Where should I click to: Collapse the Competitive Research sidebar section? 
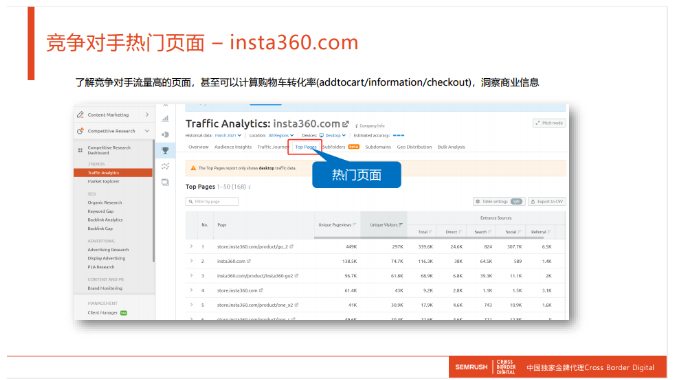(x=147, y=131)
